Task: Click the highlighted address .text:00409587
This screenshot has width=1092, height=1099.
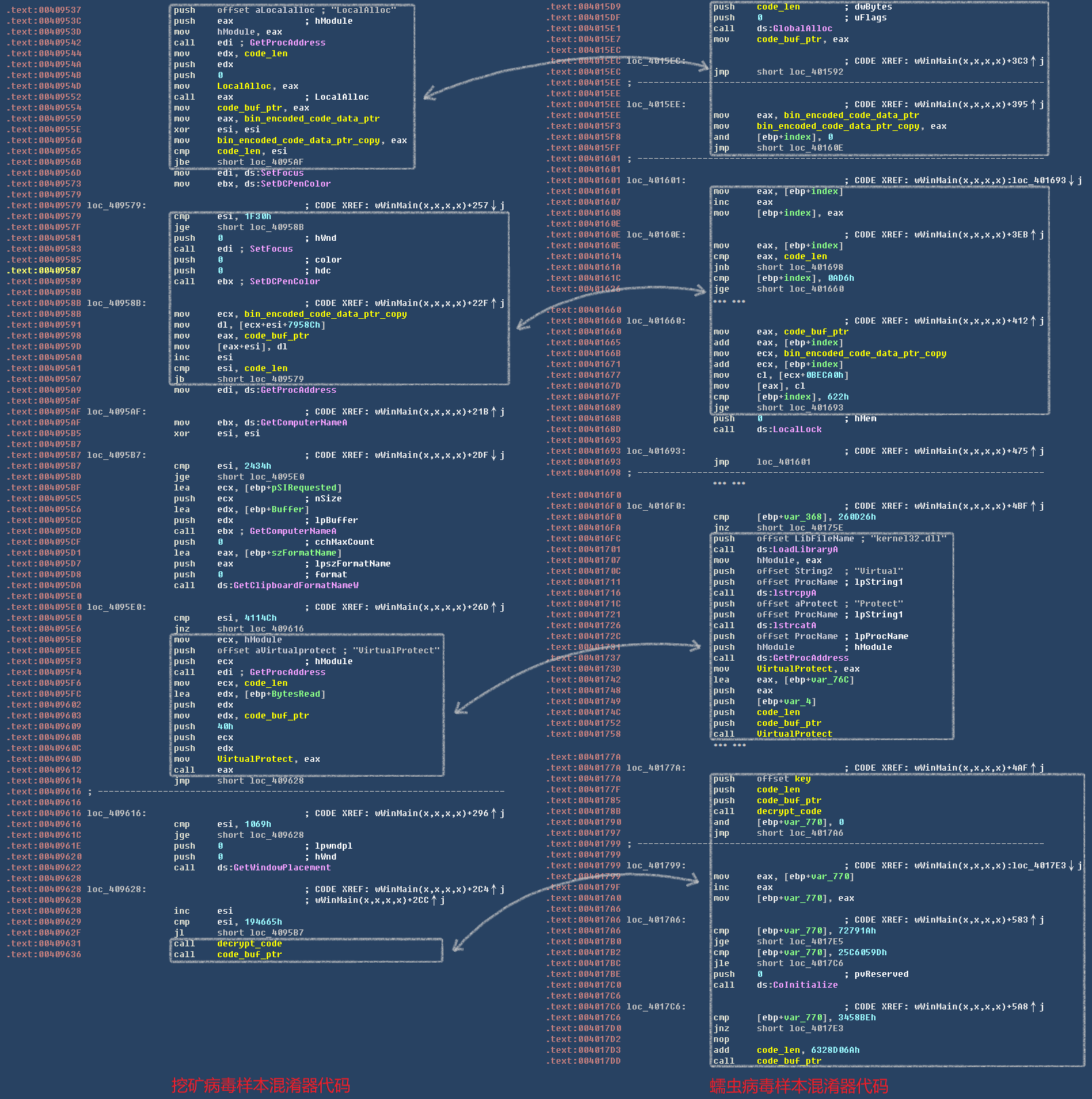Action: pos(45,271)
